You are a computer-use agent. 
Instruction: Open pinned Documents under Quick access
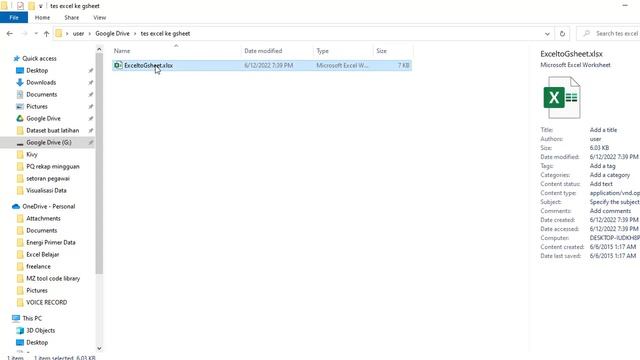coord(42,94)
